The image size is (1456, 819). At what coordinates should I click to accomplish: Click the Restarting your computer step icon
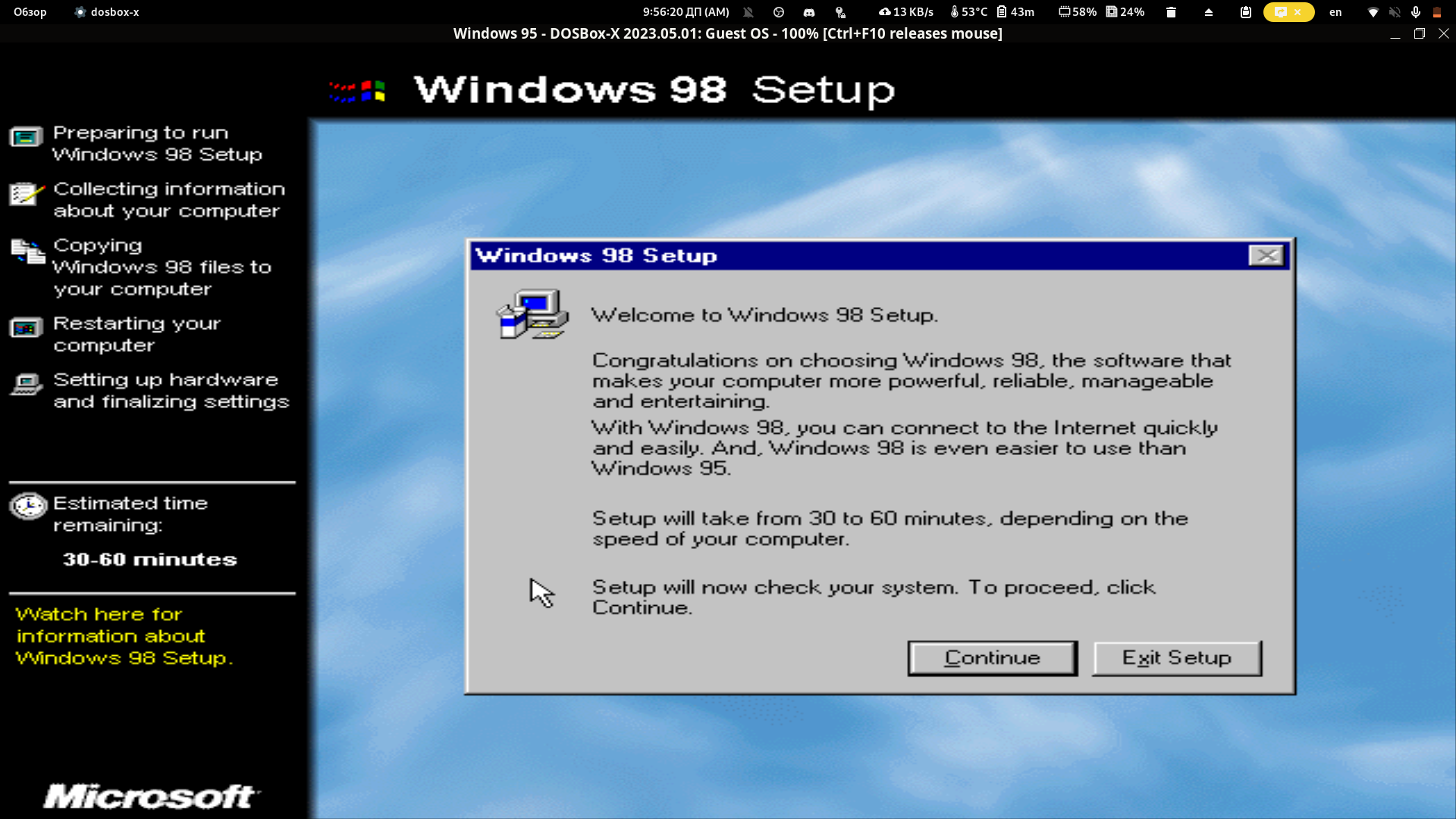26,328
